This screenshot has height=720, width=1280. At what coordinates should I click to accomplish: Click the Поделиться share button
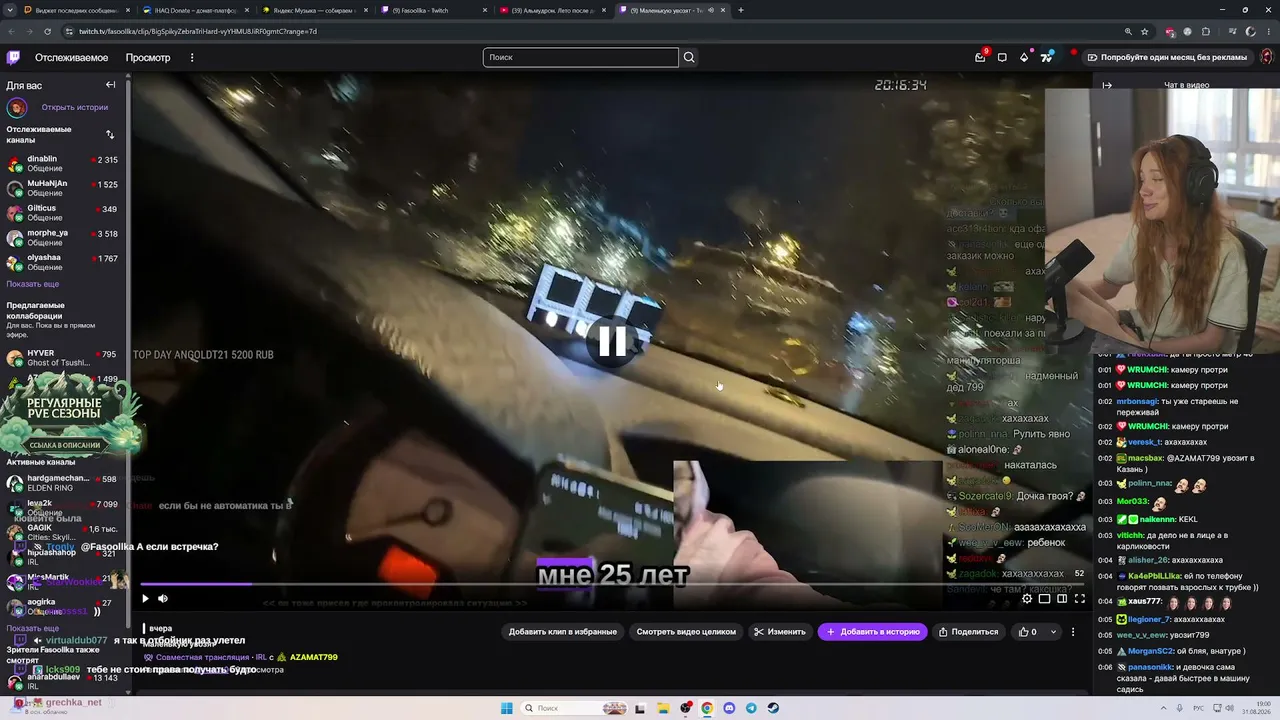click(969, 632)
